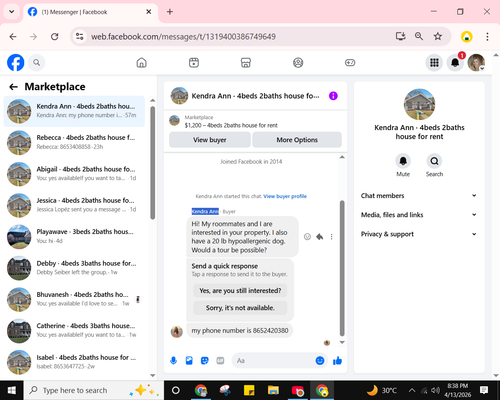Open Facebook search magnifier icon
Screen dimensions: 500x400
(x=37, y=62)
